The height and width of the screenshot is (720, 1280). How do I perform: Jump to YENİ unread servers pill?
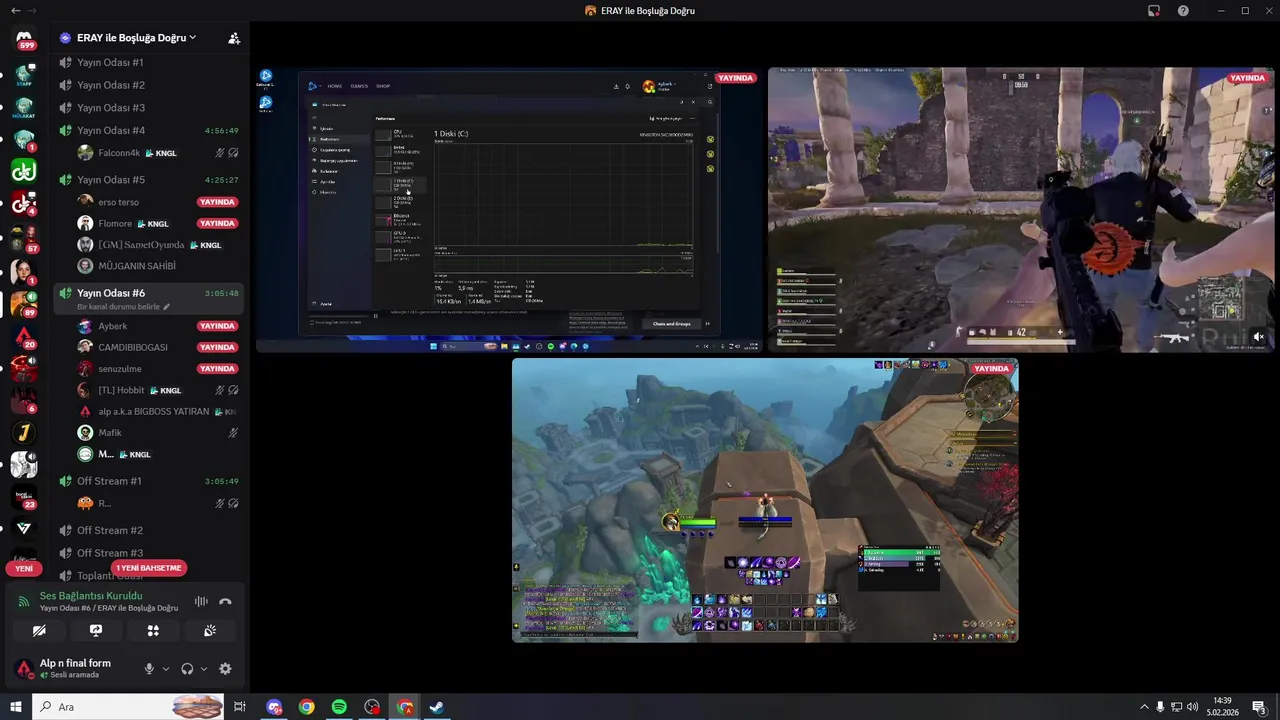click(24, 568)
